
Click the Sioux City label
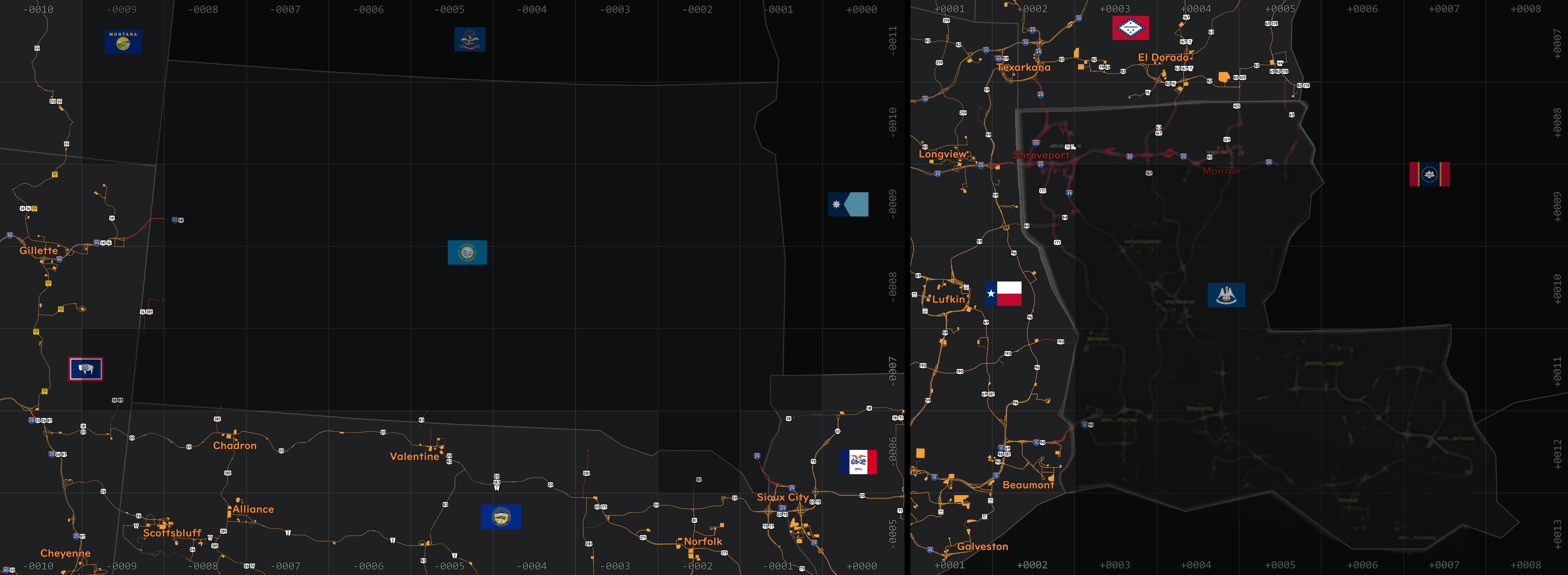[x=782, y=497]
